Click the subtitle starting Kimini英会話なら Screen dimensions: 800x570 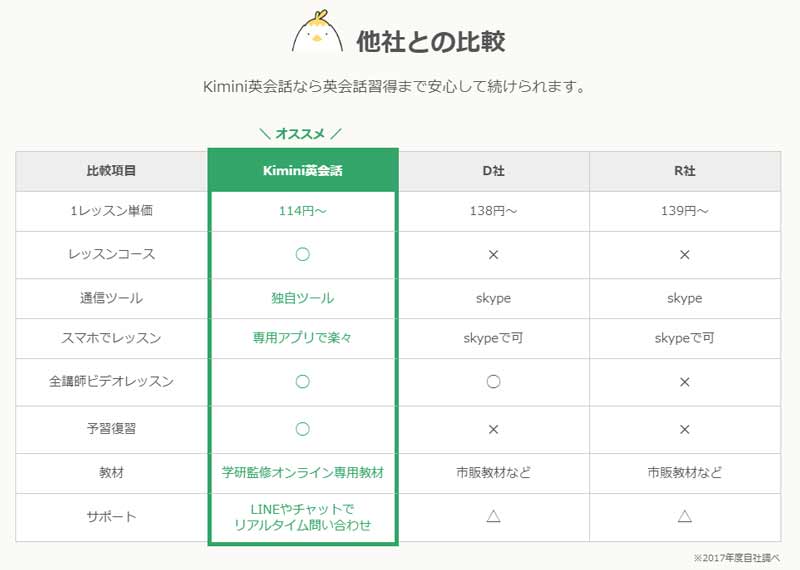(393, 86)
